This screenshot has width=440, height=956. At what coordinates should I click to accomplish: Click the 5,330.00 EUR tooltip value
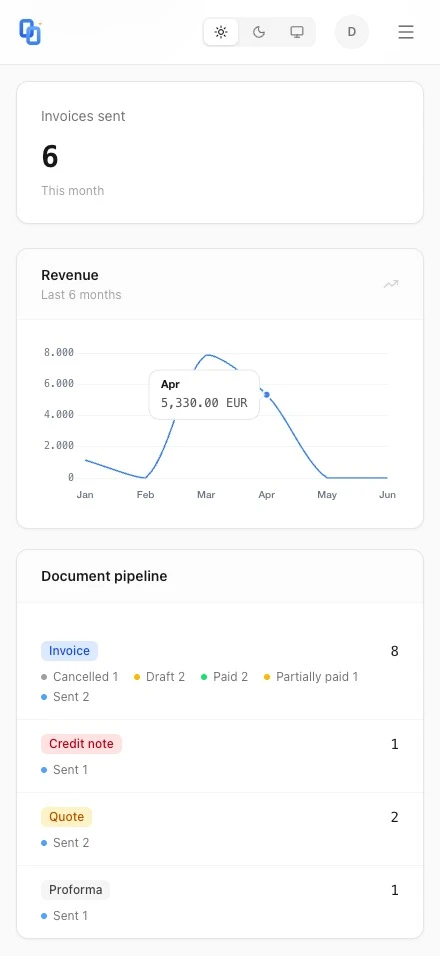(x=204, y=403)
